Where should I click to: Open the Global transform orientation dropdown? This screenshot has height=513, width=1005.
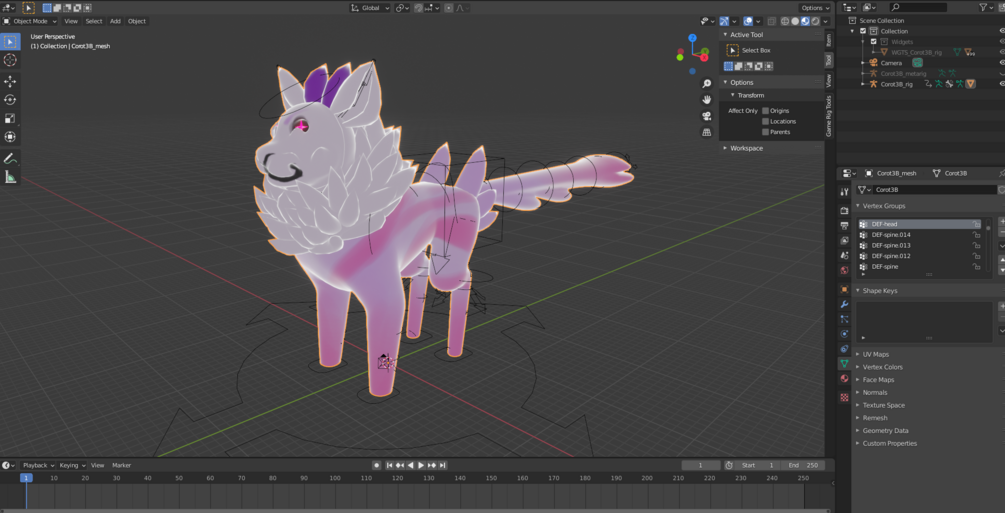tap(370, 8)
